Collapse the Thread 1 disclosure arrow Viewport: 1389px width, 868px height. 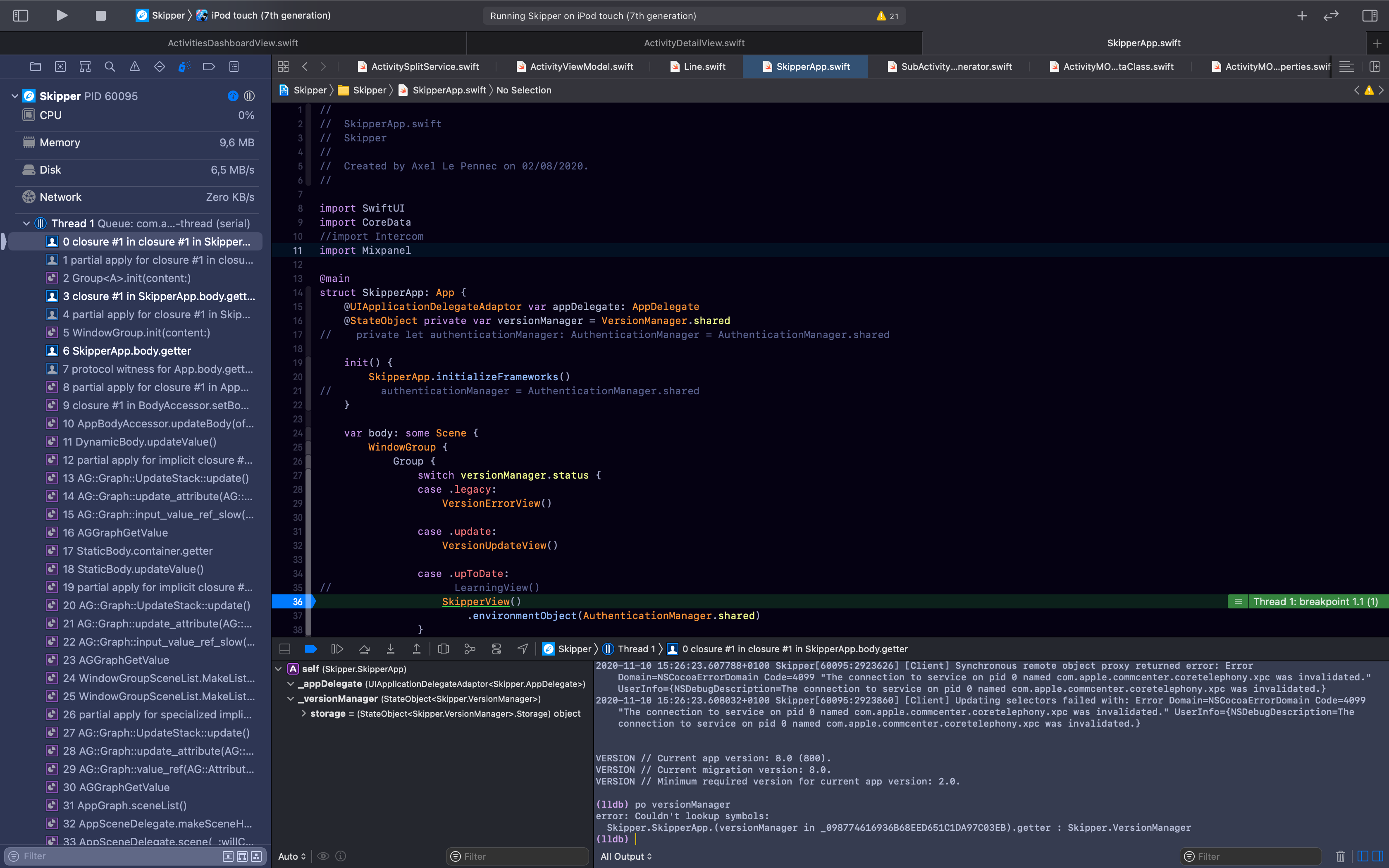(26, 223)
